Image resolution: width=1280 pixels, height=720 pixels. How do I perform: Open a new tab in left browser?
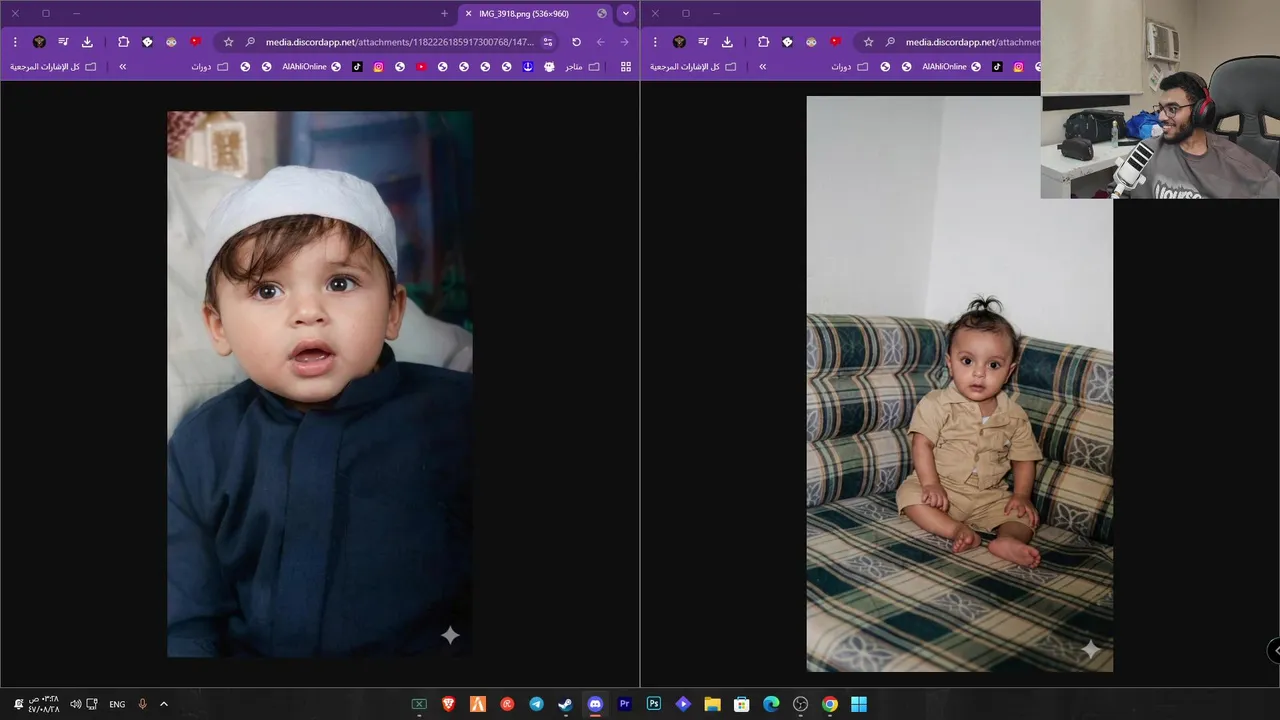(x=444, y=13)
